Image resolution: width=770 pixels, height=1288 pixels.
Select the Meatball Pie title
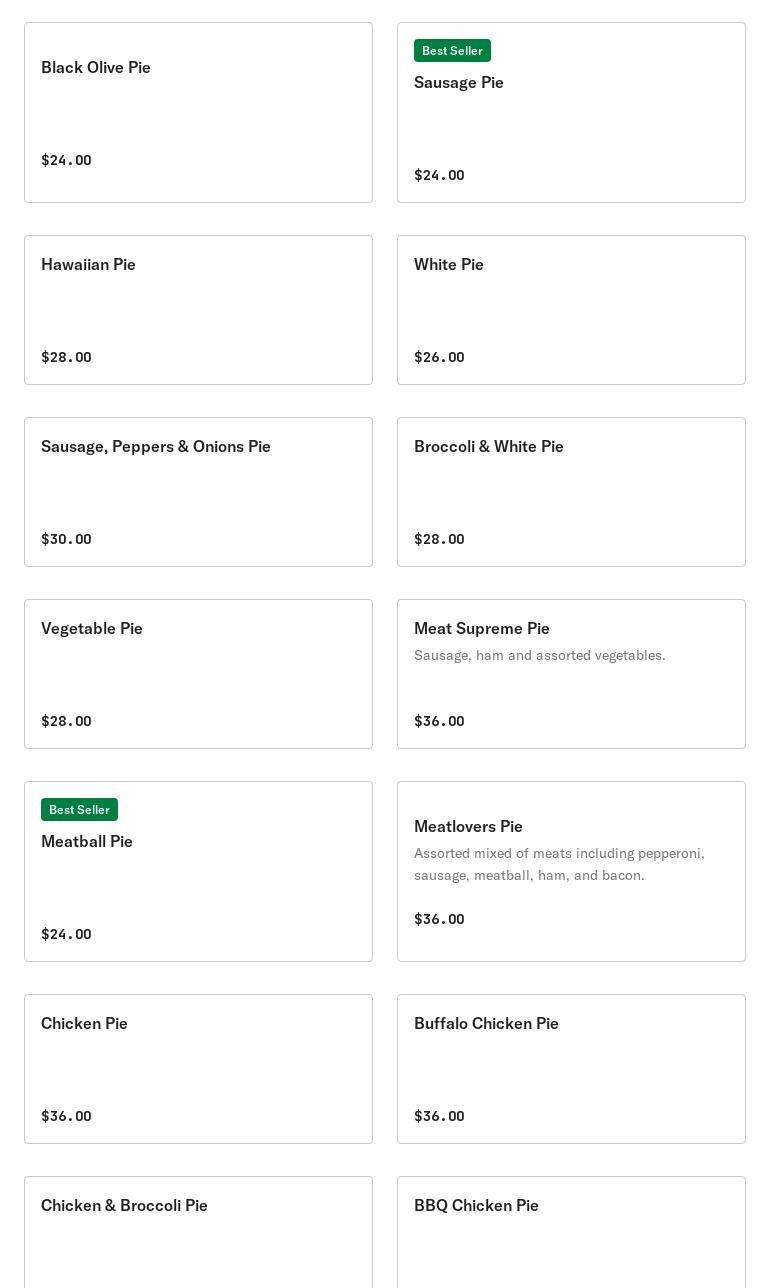click(87, 841)
